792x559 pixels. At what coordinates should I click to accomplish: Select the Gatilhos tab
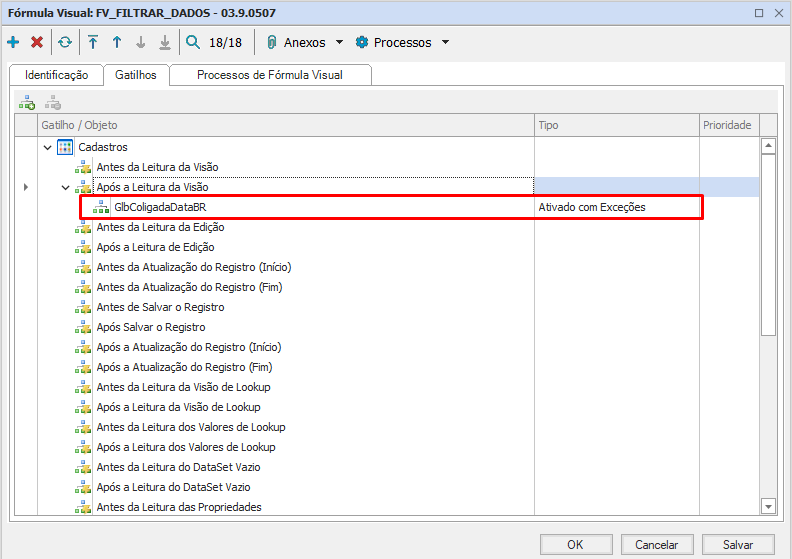[x=136, y=75]
